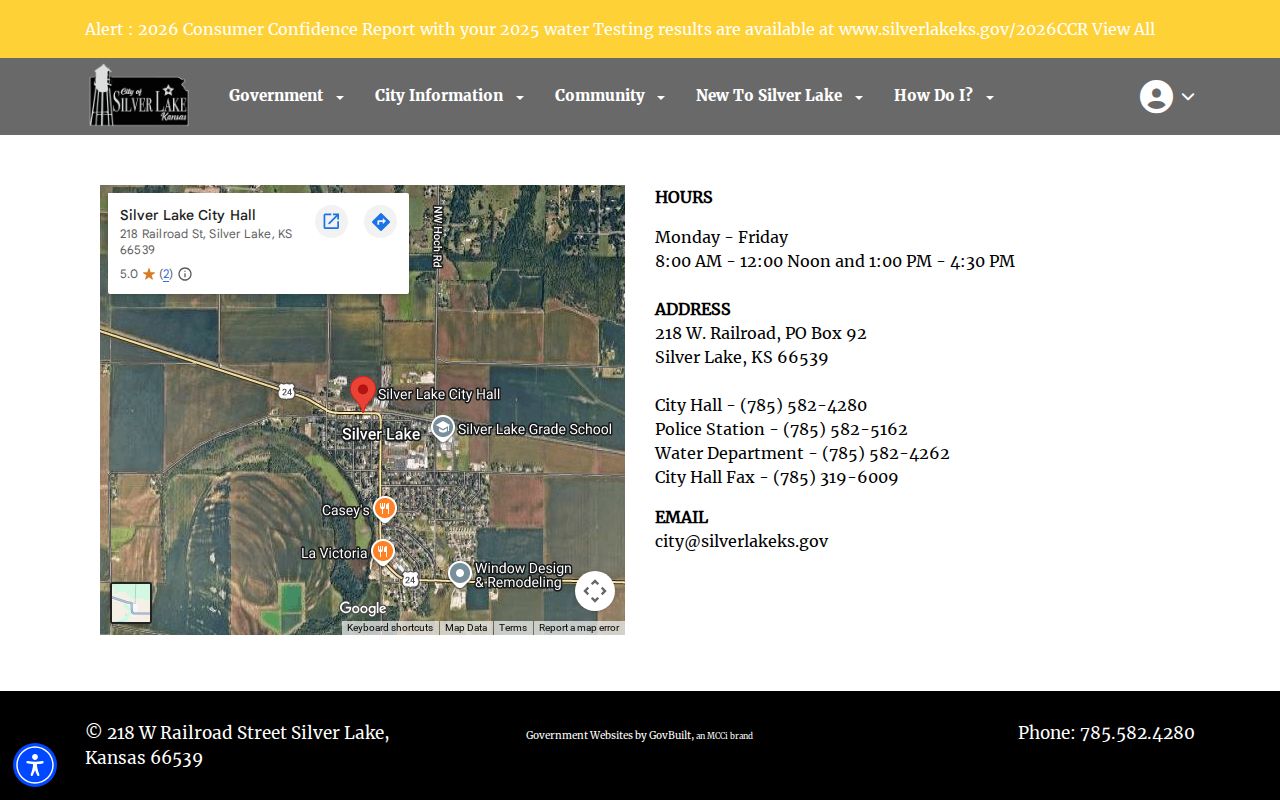Select Silver Lake Grade School marker
The height and width of the screenshot is (800, 1280).
tap(442, 429)
